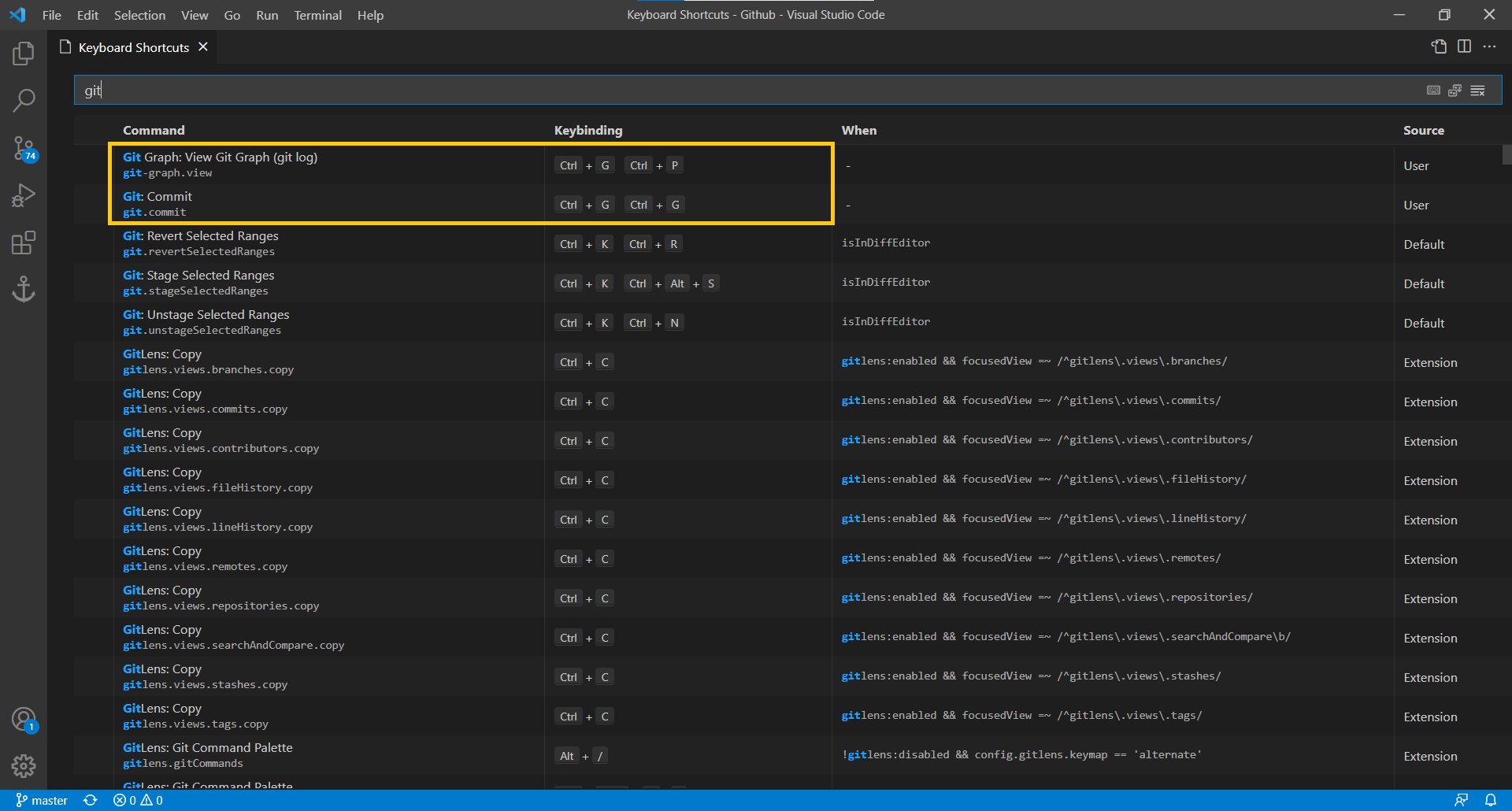Click the Alt+/ keybinding cell
Screen dimensions: 1512x811
tap(581, 756)
